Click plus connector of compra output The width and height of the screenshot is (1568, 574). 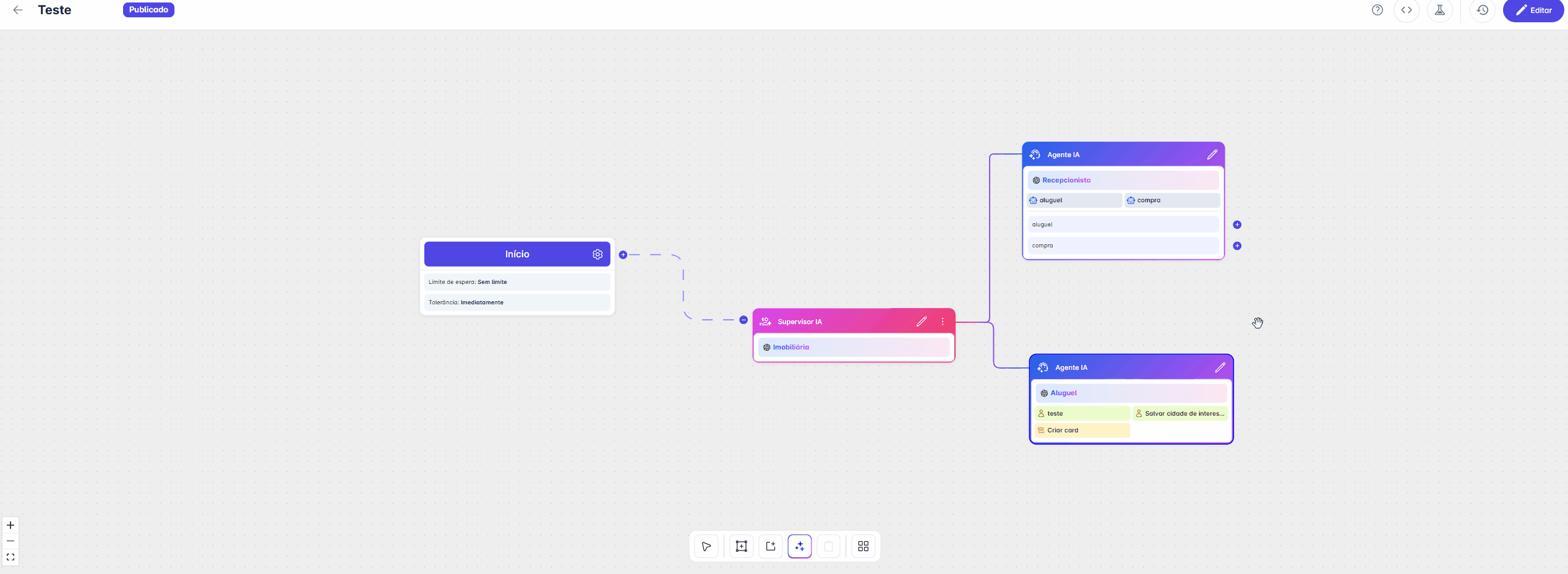point(1236,246)
